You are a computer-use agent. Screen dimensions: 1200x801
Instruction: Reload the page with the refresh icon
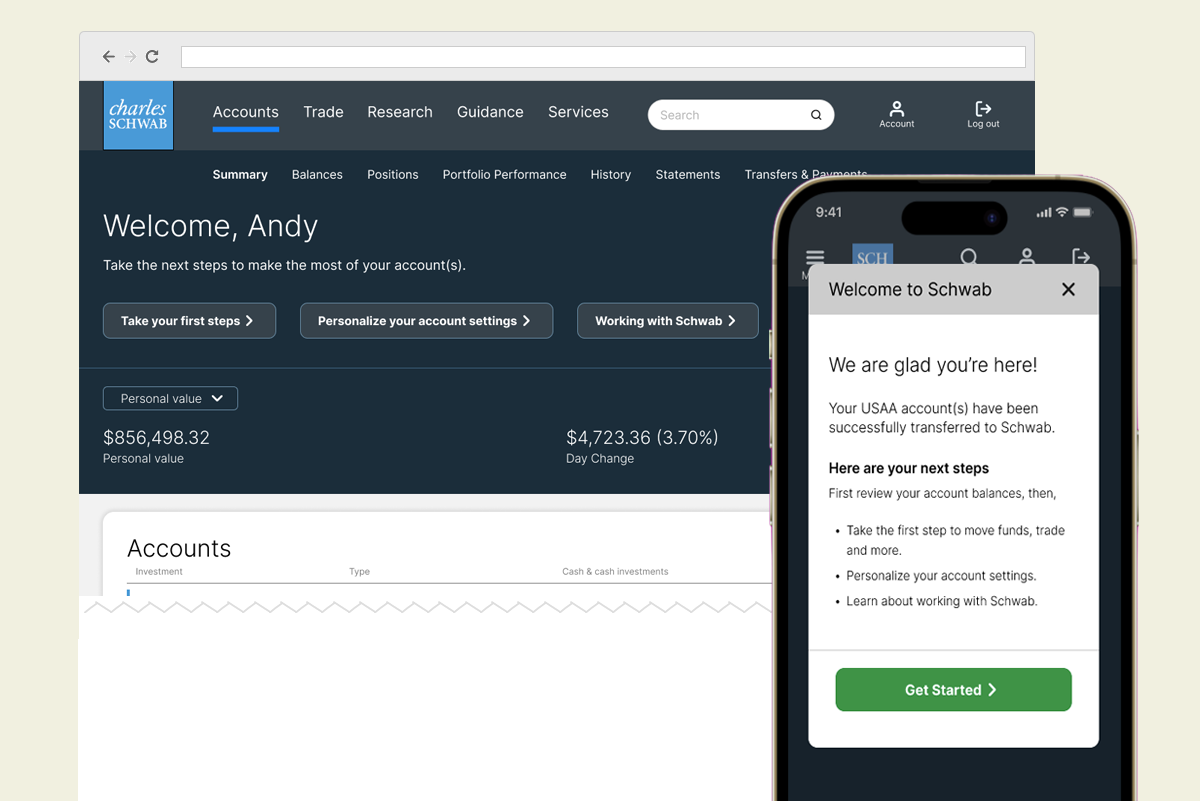click(152, 57)
